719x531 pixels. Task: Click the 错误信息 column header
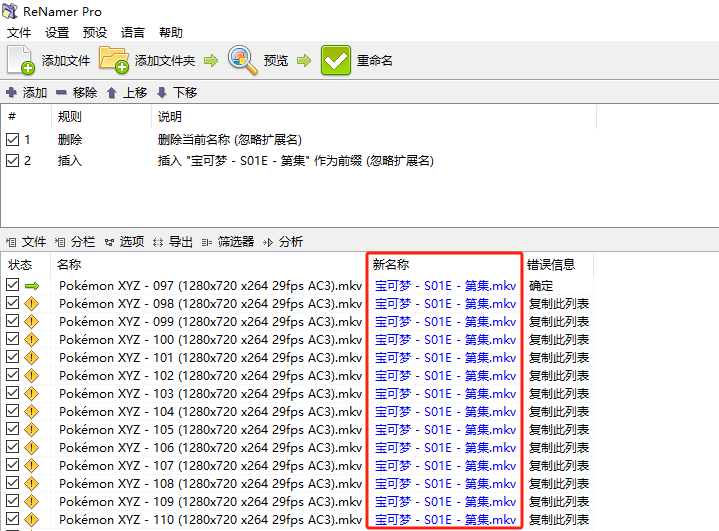tap(551, 265)
